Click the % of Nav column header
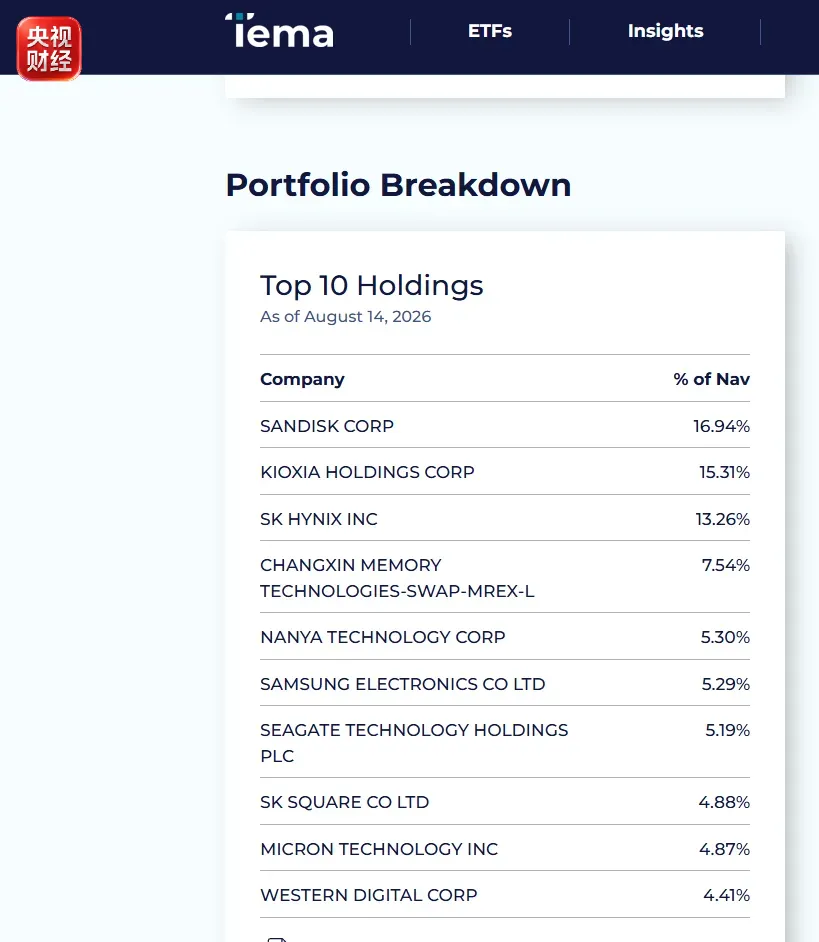The width and height of the screenshot is (819, 942). [711, 379]
